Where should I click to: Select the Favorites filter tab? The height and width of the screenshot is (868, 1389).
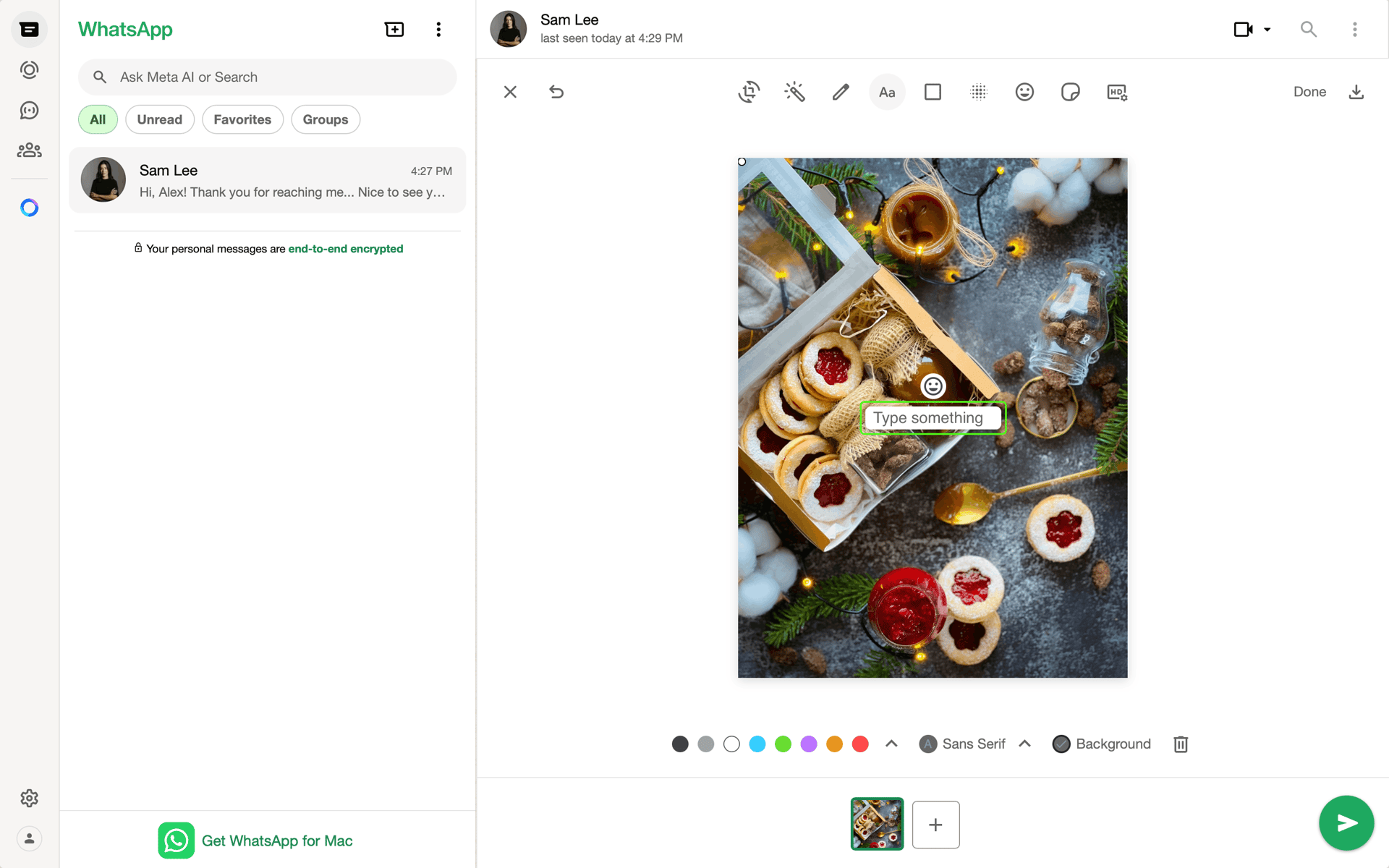[x=242, y=119]
